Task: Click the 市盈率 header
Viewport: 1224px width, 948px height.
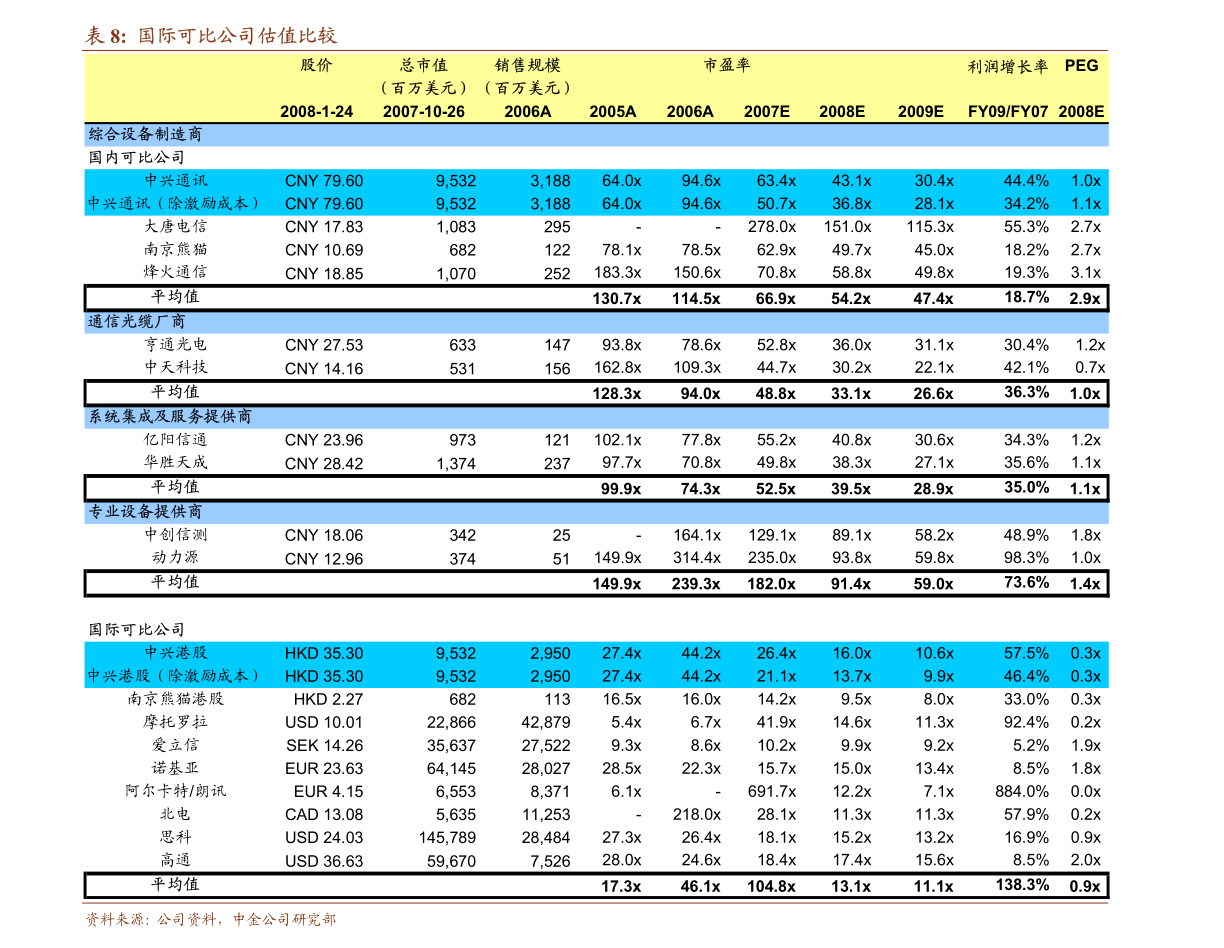Action: [727, 66]
